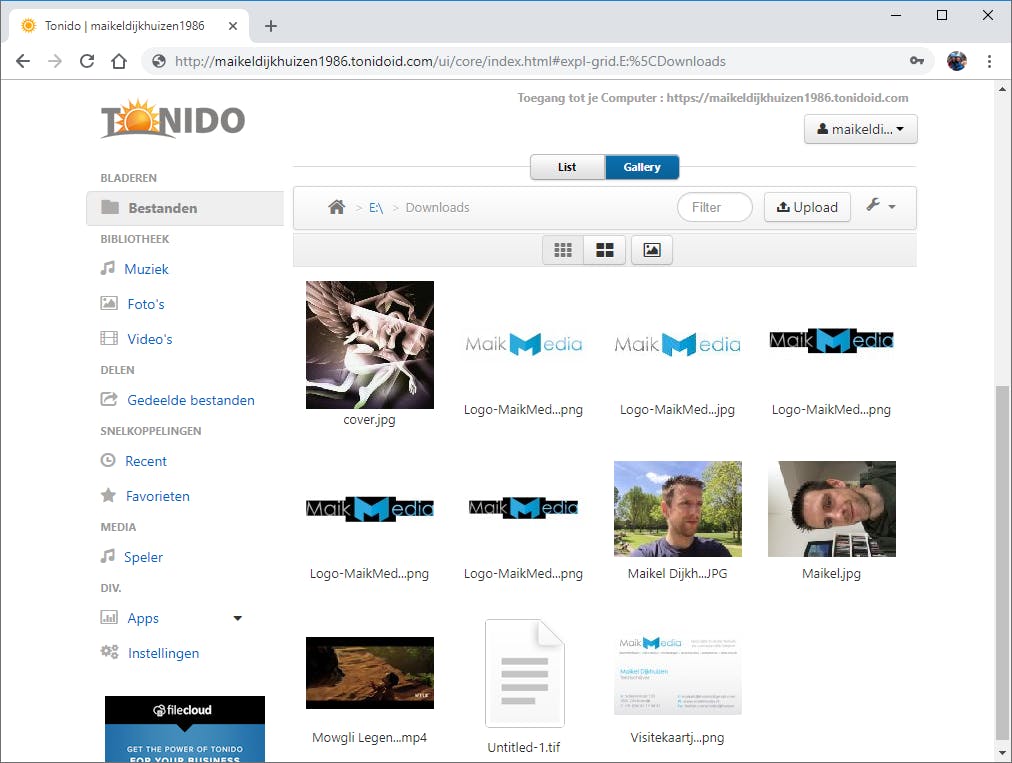Image resolution: width=1012 pixels, height=763 pixels.
Task: Open Foto's library
Action: [x=146, y=304]
